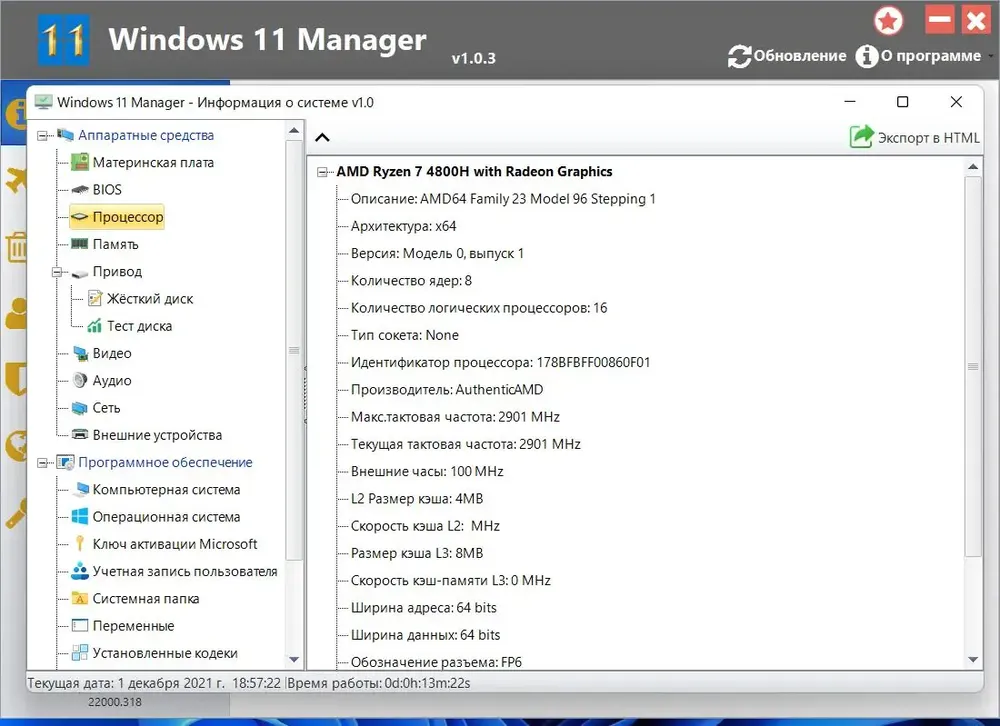Screen dimensions: 1000x726
Task: Click Обозначение разъема: FP6 row
Action: [436, 662]
